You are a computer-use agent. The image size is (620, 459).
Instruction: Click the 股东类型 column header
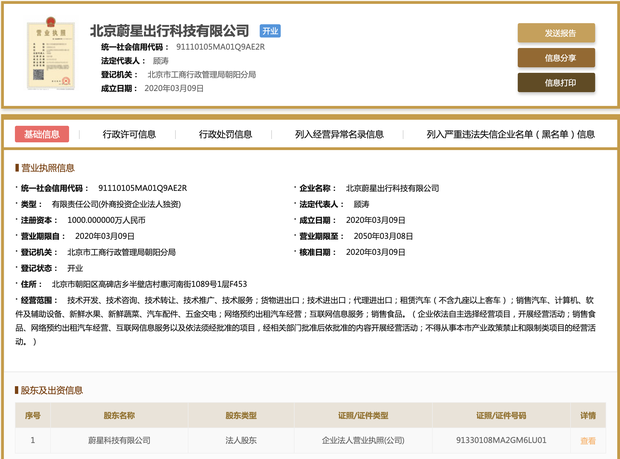241,416
